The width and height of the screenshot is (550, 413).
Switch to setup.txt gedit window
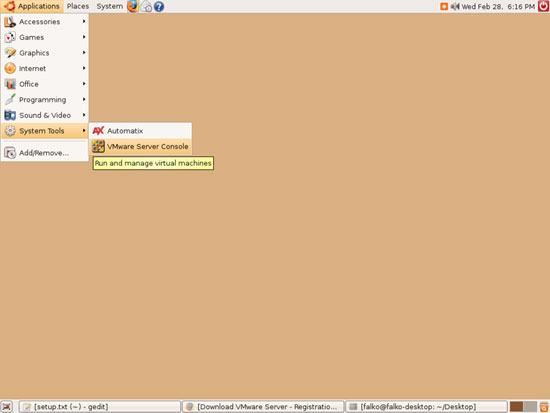click(100, 407)
